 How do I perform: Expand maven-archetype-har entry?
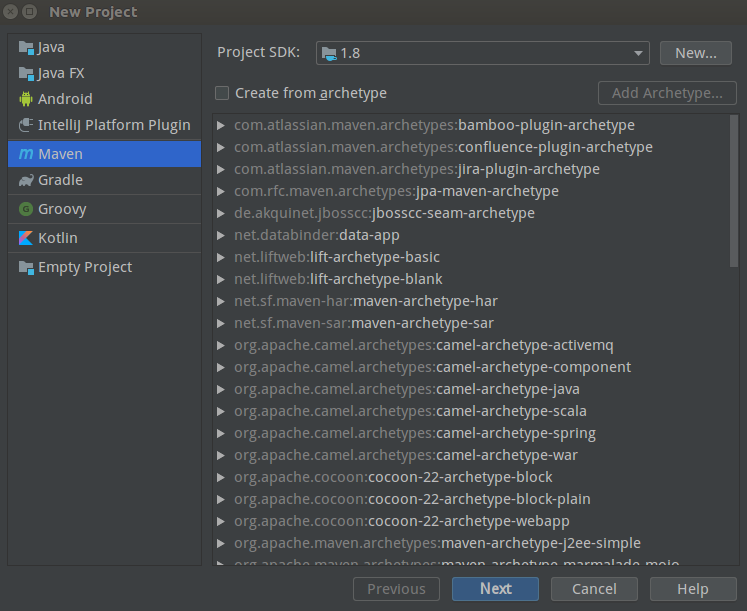(221, 301)
